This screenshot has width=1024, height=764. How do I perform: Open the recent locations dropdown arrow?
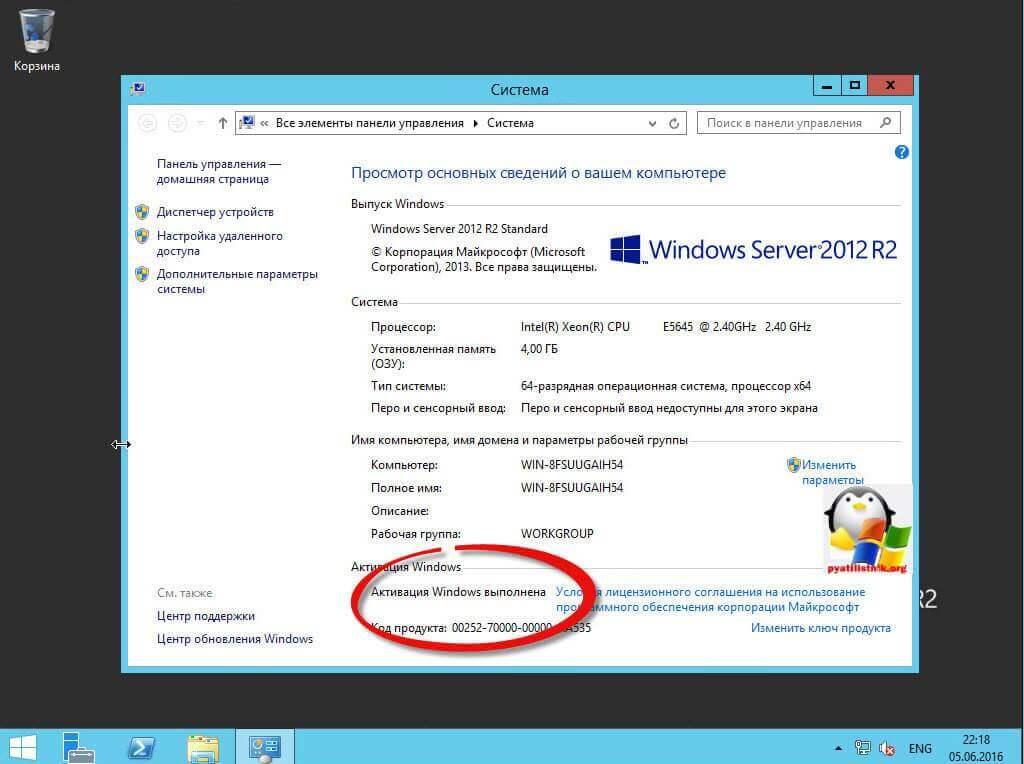pos(200,123)
